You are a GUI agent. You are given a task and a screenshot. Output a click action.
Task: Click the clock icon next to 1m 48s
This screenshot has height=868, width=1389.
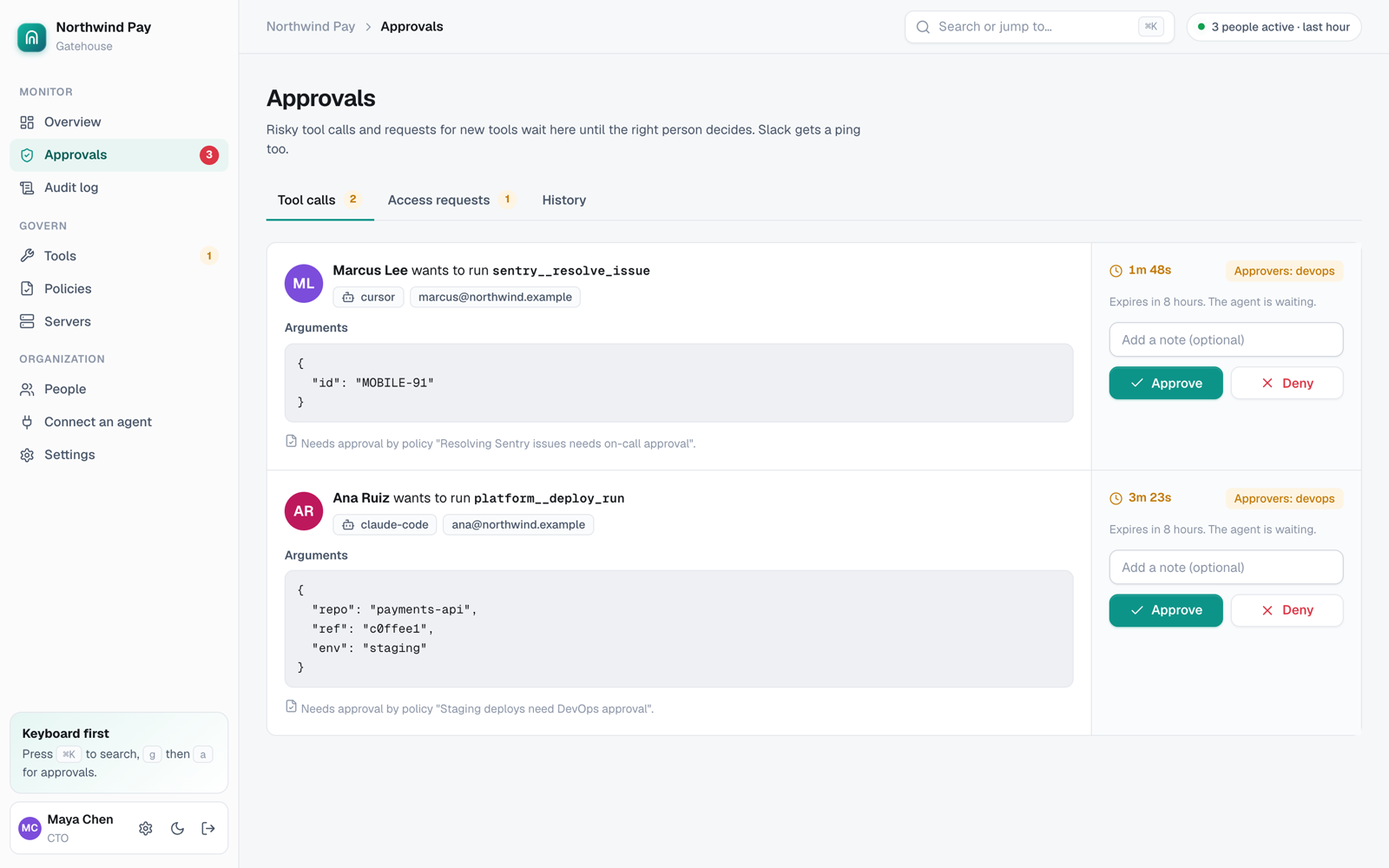(x=1116, y=271)
